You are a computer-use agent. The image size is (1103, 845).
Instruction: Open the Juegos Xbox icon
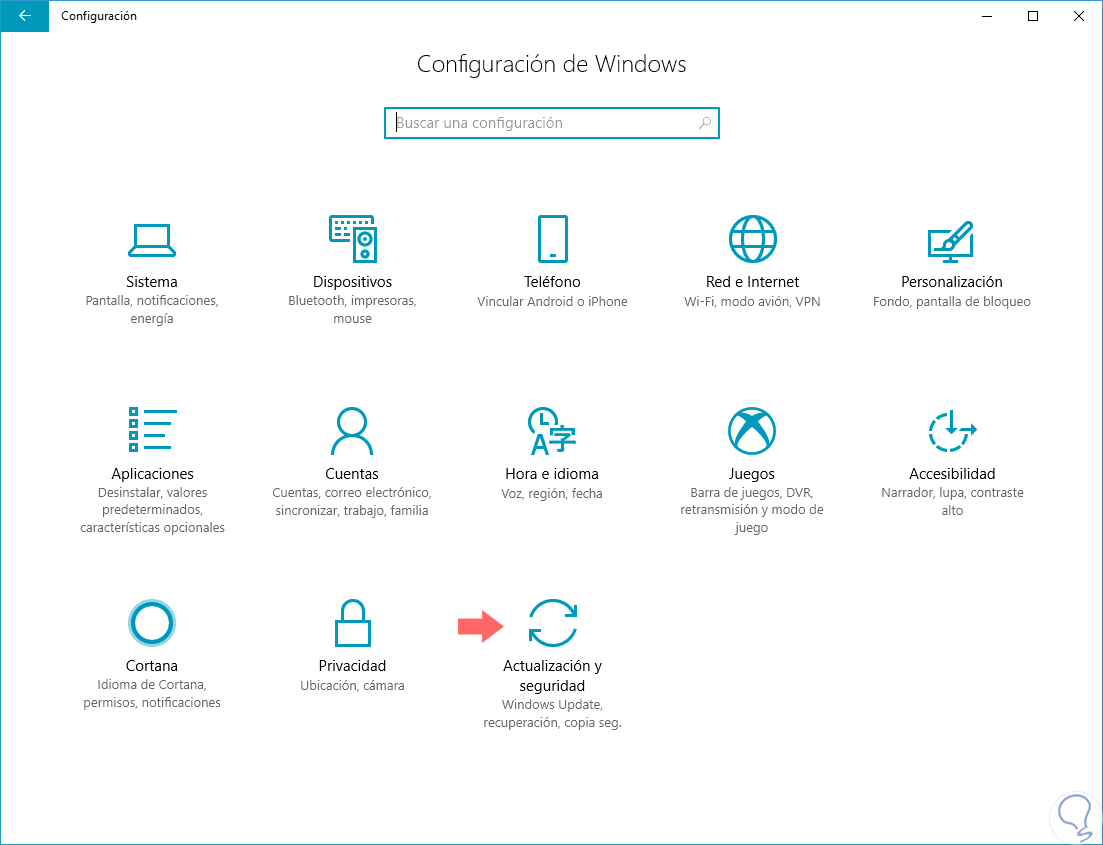[x=752, y=431]
